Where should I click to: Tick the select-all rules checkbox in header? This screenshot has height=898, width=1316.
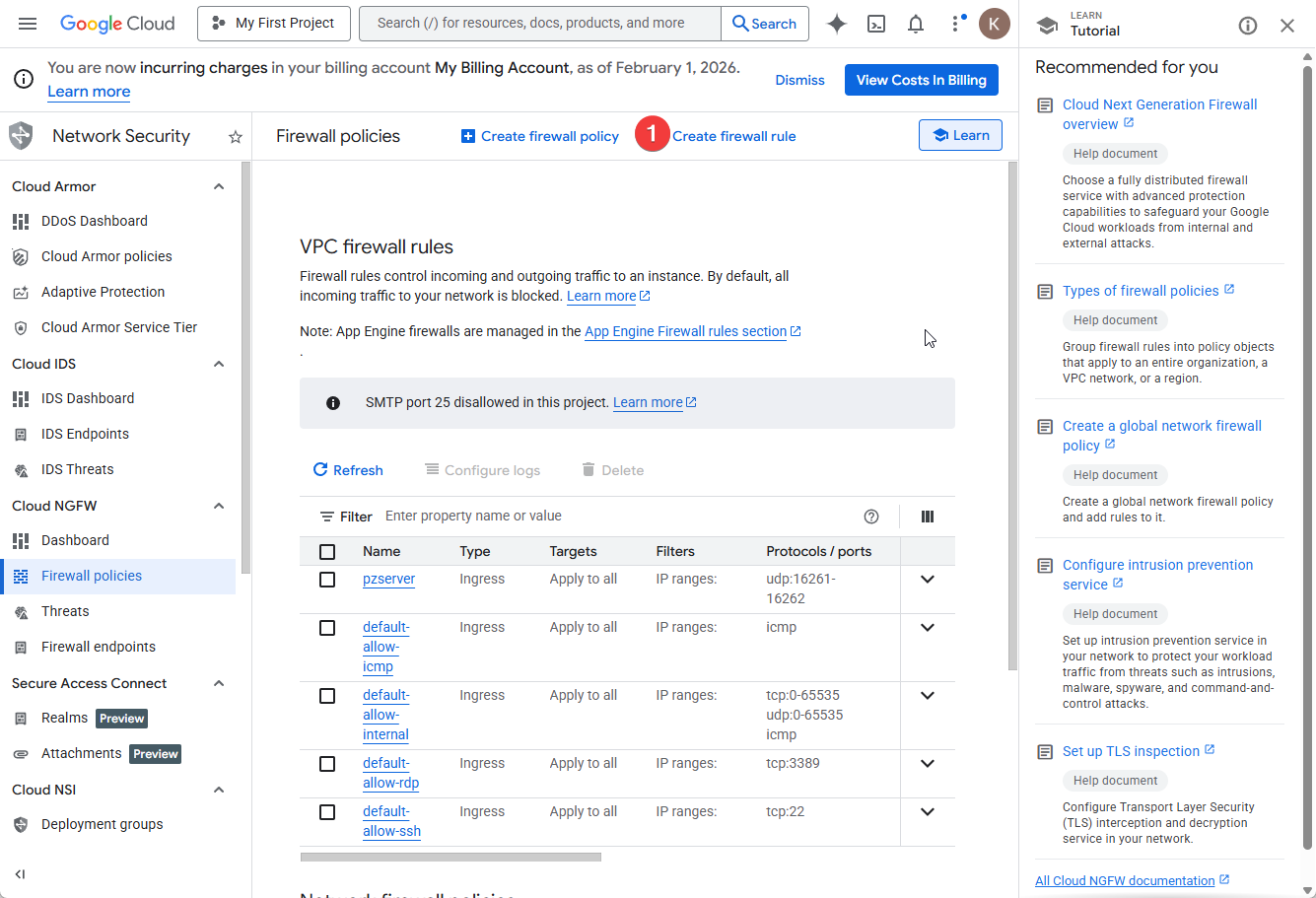tap(327, 552)
